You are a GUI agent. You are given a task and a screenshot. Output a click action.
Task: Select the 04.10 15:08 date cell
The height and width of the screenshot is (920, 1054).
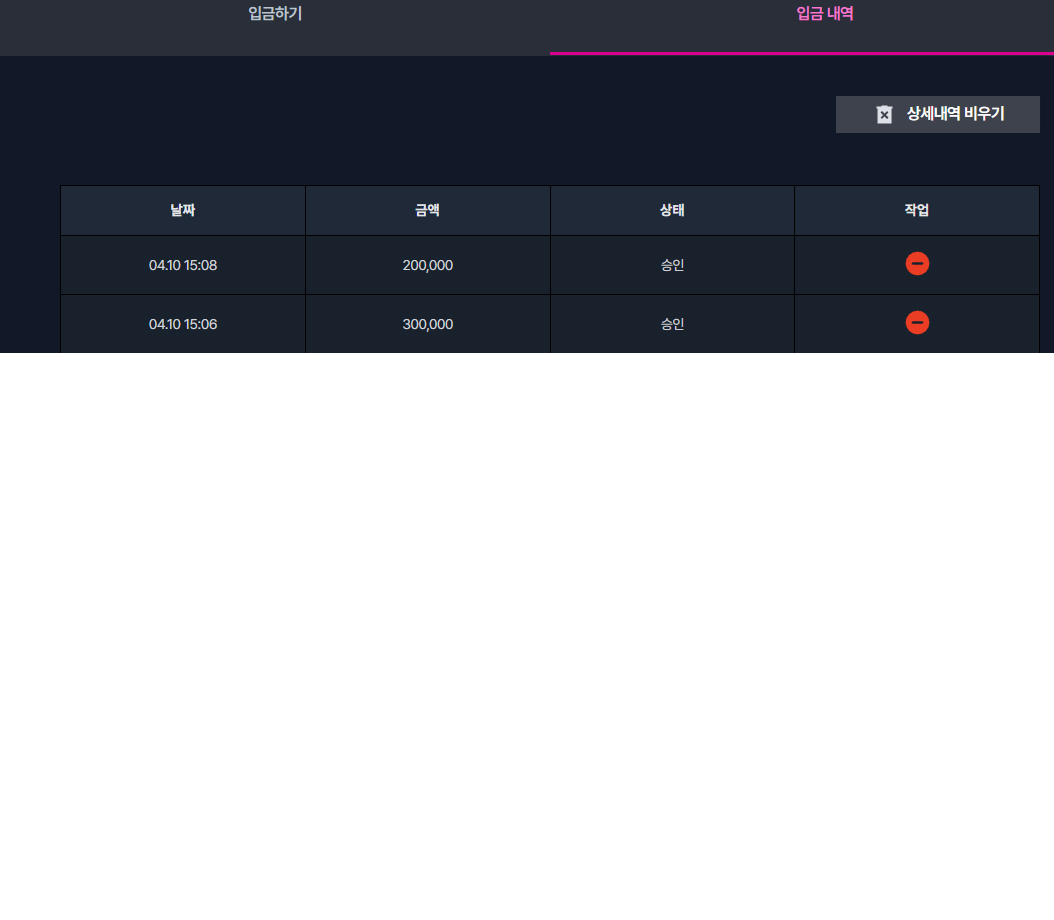coord(183,265)
